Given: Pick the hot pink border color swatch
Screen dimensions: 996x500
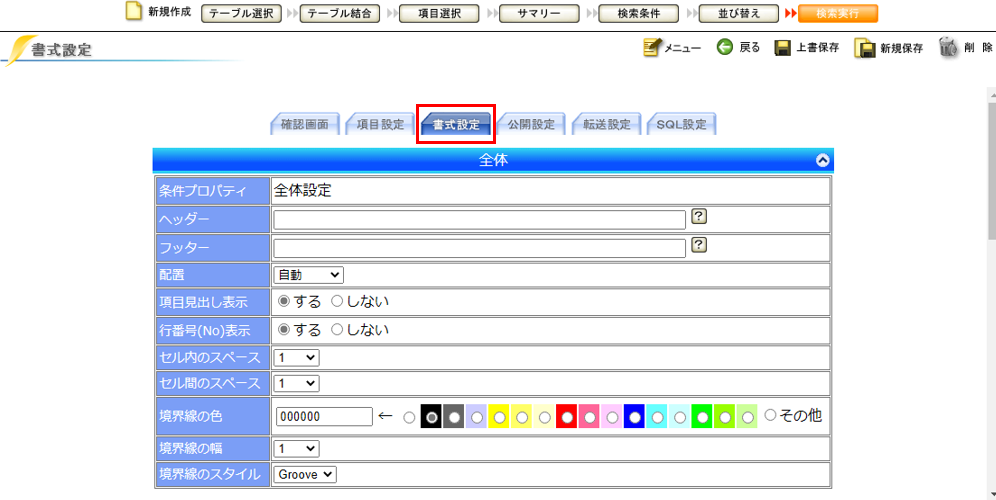Looking at the screenshot, I should (589, 417).
